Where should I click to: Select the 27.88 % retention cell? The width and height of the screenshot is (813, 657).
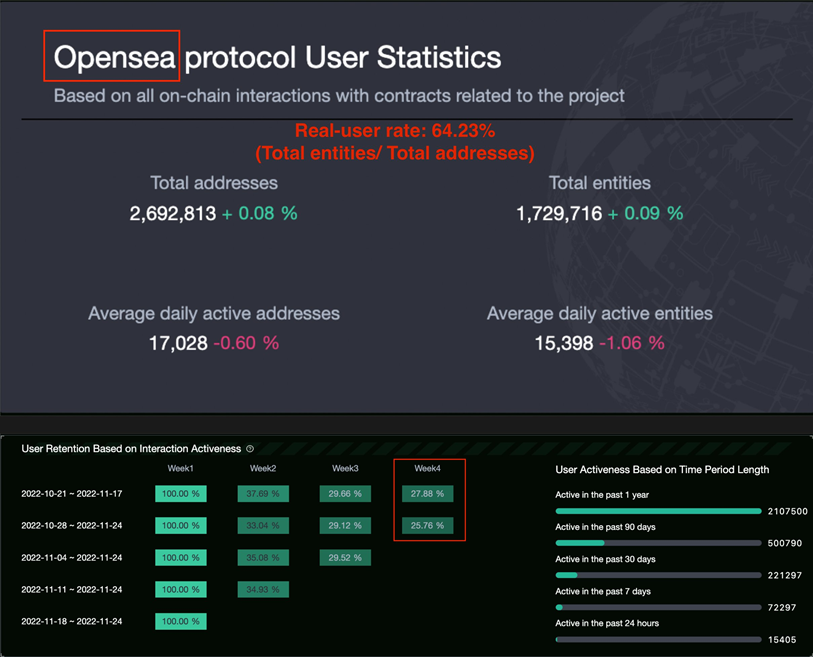(427, 494)
